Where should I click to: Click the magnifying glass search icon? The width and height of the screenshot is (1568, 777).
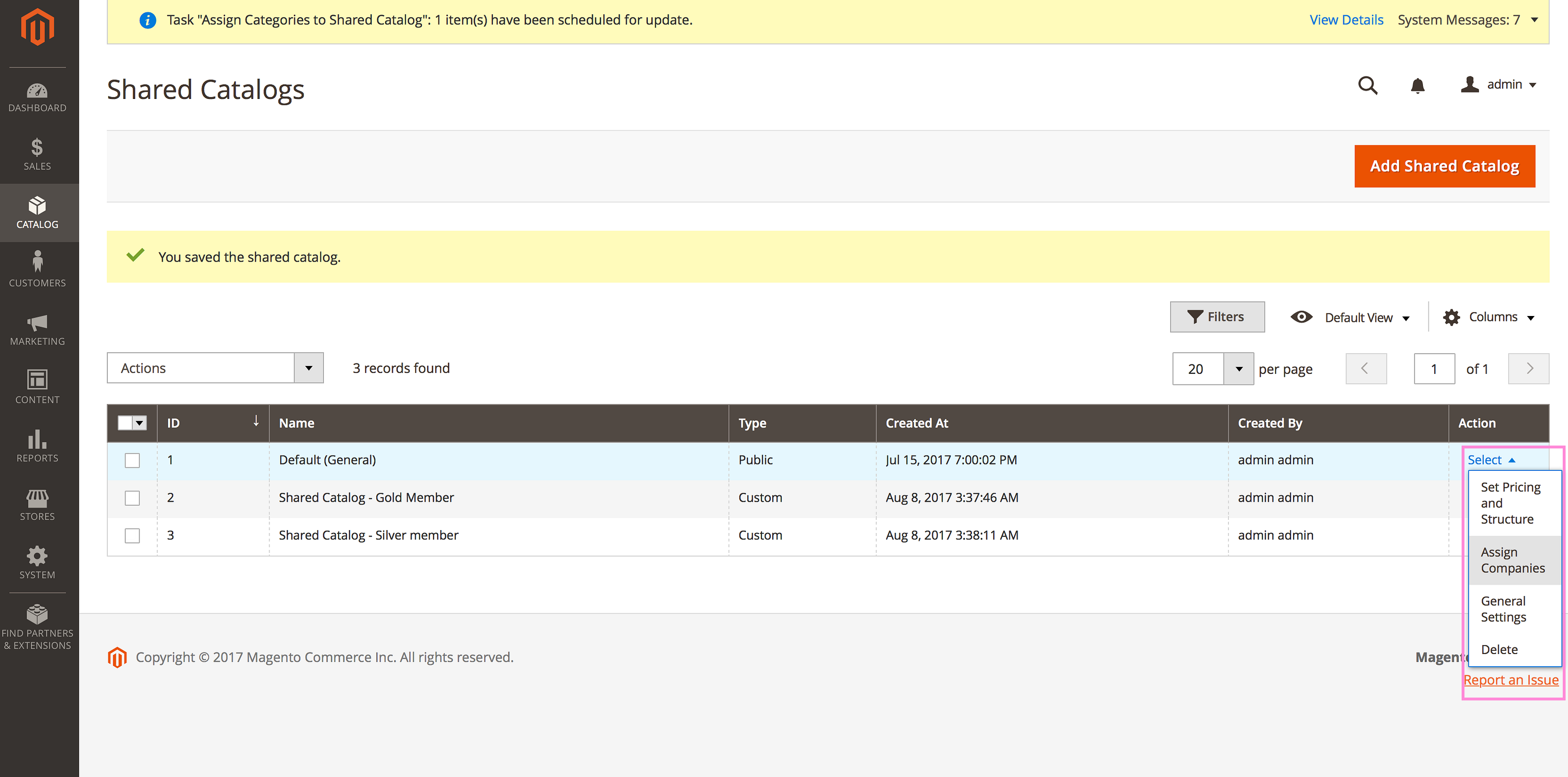click(1367, 85)
